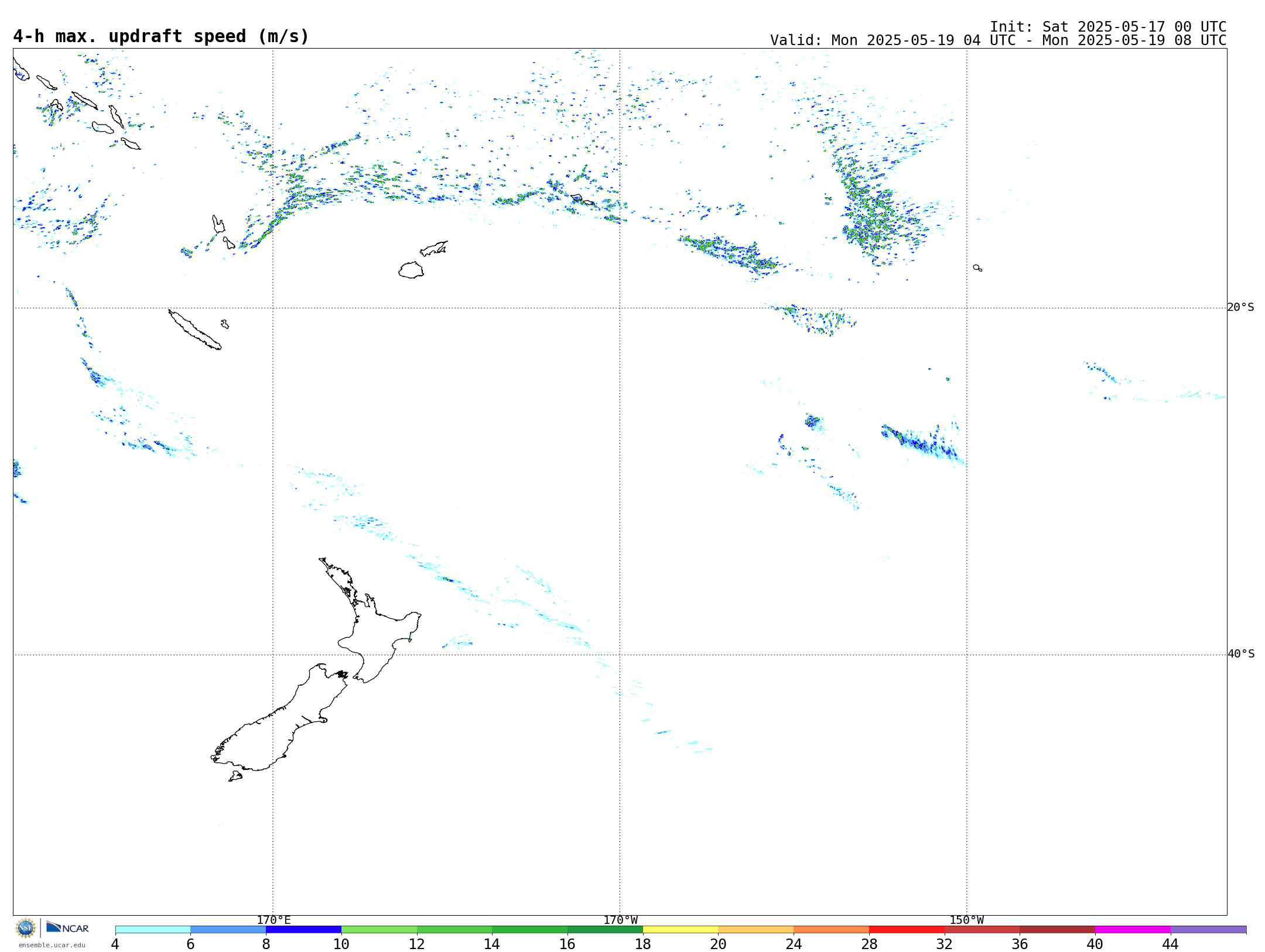1265x952 pixels.
Task: Click the magenta 40-44 color swatch
Action: coord(1133,930)
